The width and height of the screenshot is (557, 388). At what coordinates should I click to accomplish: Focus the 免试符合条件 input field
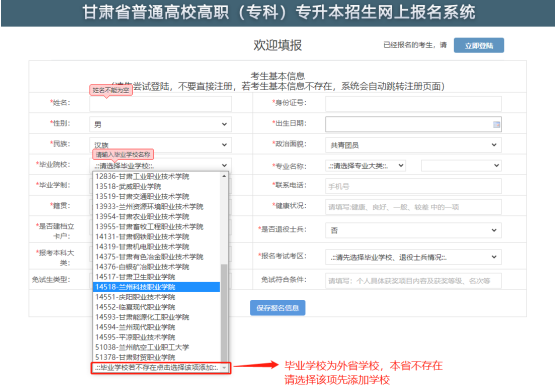pyautogui.click(x=413, y=281)
